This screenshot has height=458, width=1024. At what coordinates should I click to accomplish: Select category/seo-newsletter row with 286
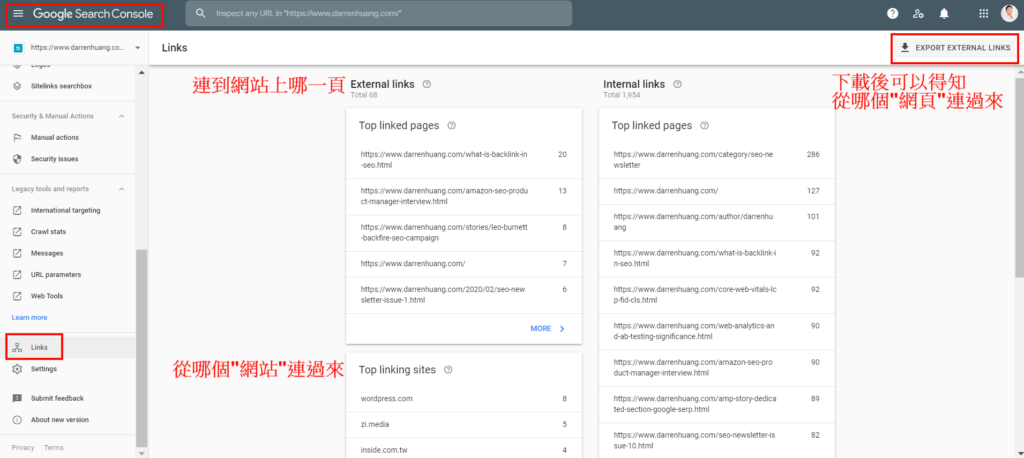point(716,160)
